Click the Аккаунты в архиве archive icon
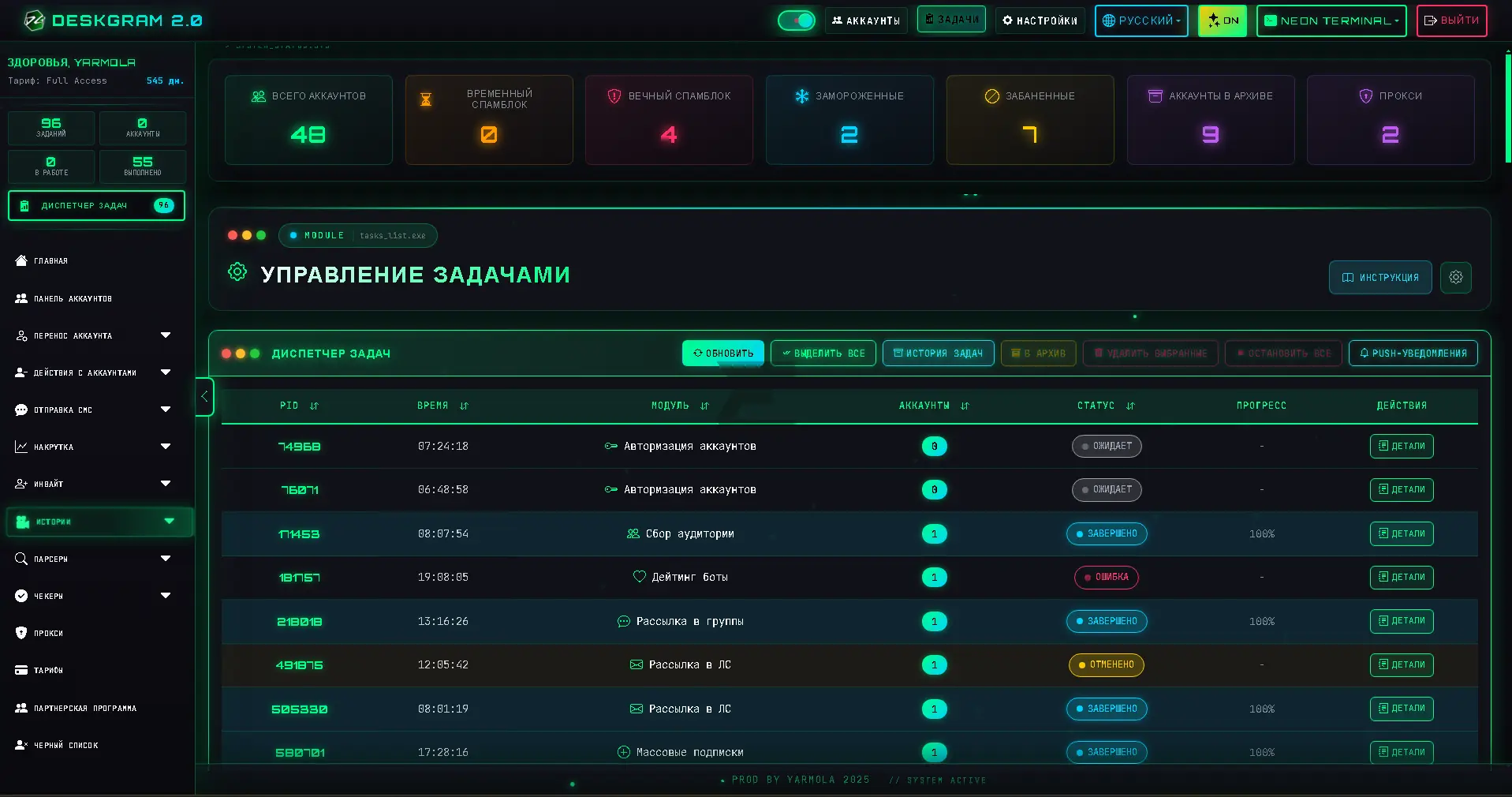The width and height of the screenshot is (1512, 797). tap(1155, 96)
